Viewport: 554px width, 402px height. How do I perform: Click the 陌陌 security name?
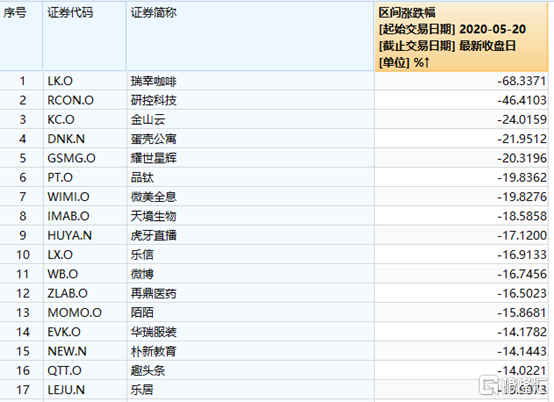point(142,313)
